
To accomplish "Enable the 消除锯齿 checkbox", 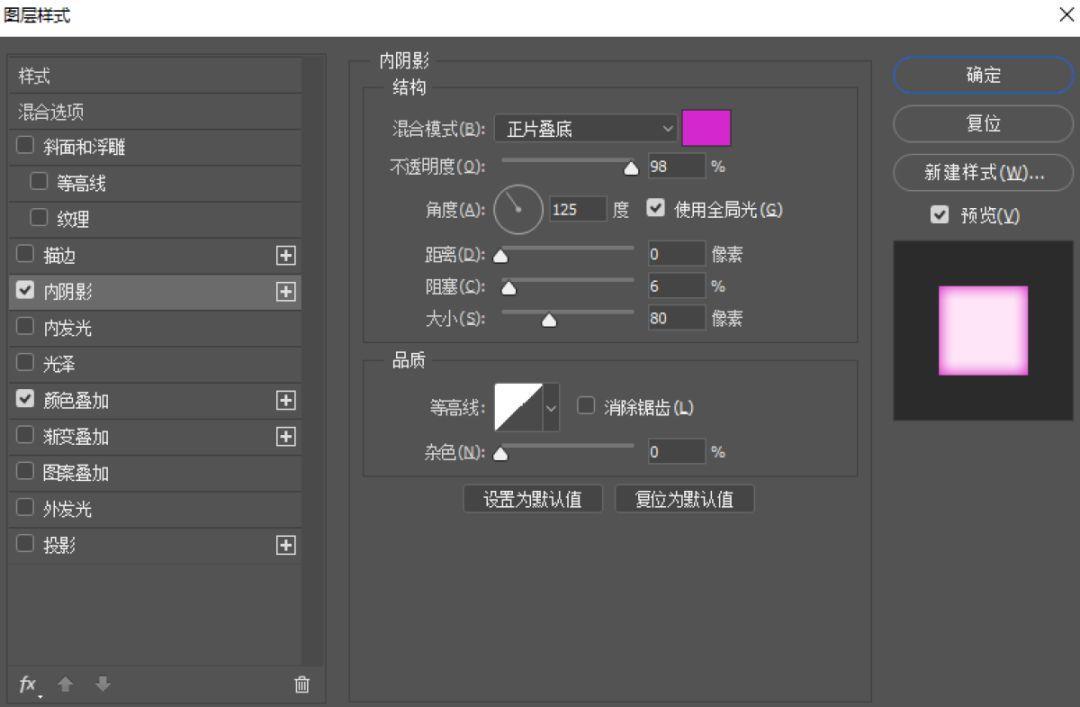I will pyautogui.click(x=584, y=407).
